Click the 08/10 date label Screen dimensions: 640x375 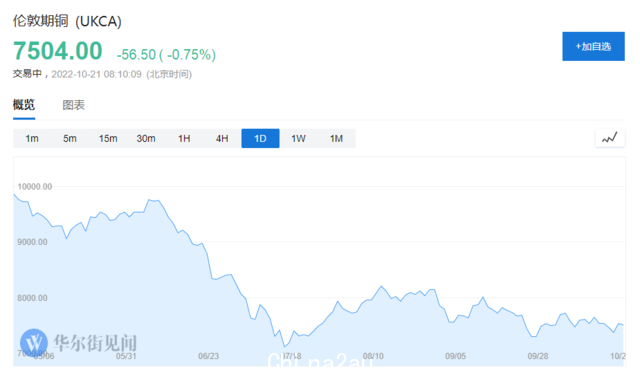point(373,356)
